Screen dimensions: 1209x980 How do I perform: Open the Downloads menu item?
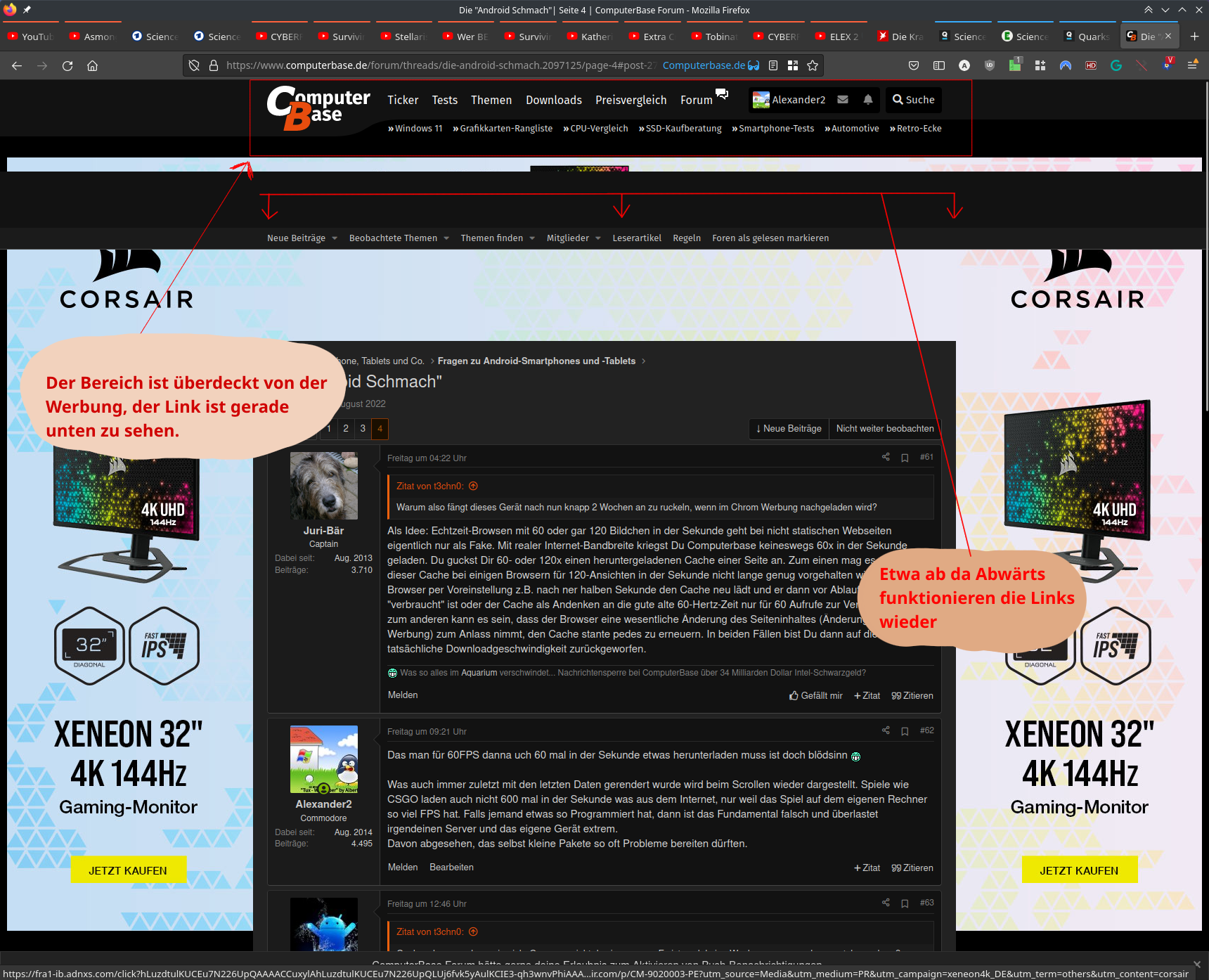tap(554, 100)
